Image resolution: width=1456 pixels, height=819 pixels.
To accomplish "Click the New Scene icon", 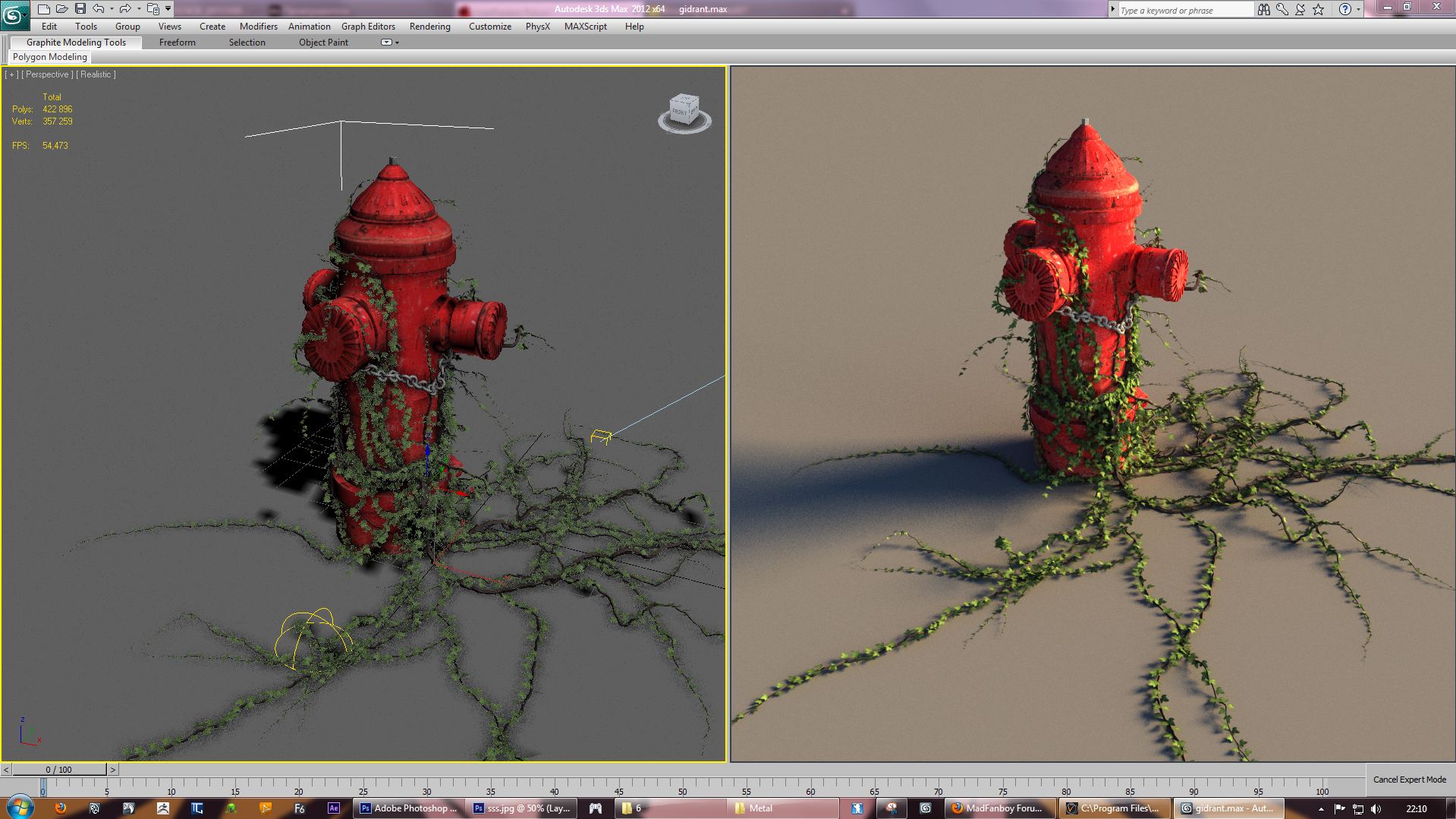I will point(43,9).
